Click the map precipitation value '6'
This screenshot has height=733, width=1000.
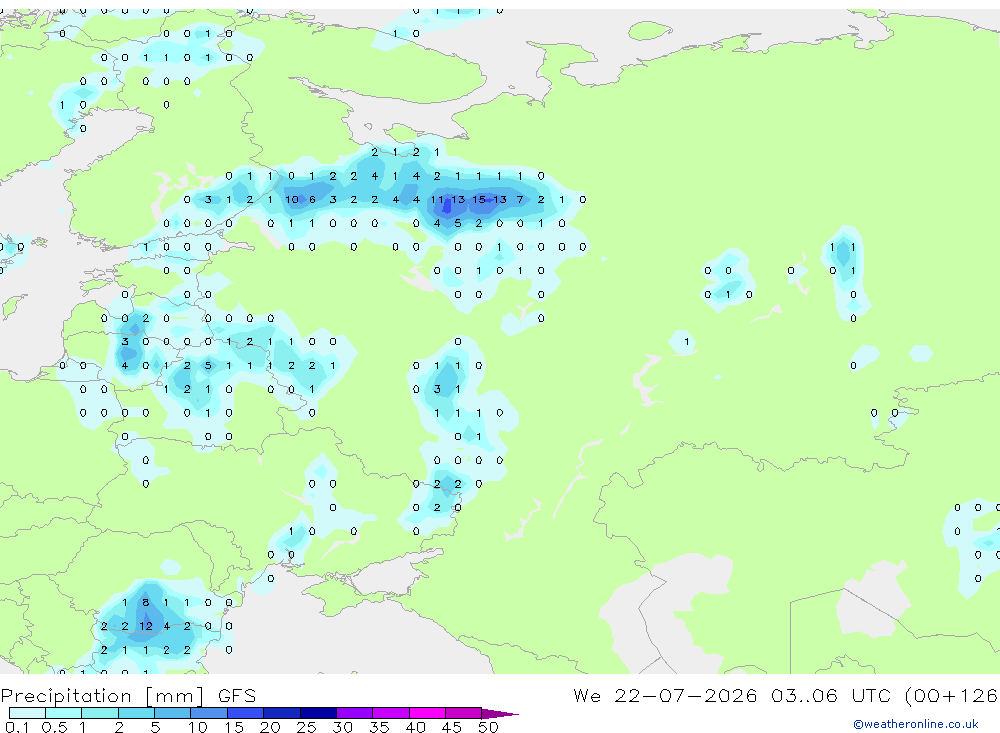312,200
